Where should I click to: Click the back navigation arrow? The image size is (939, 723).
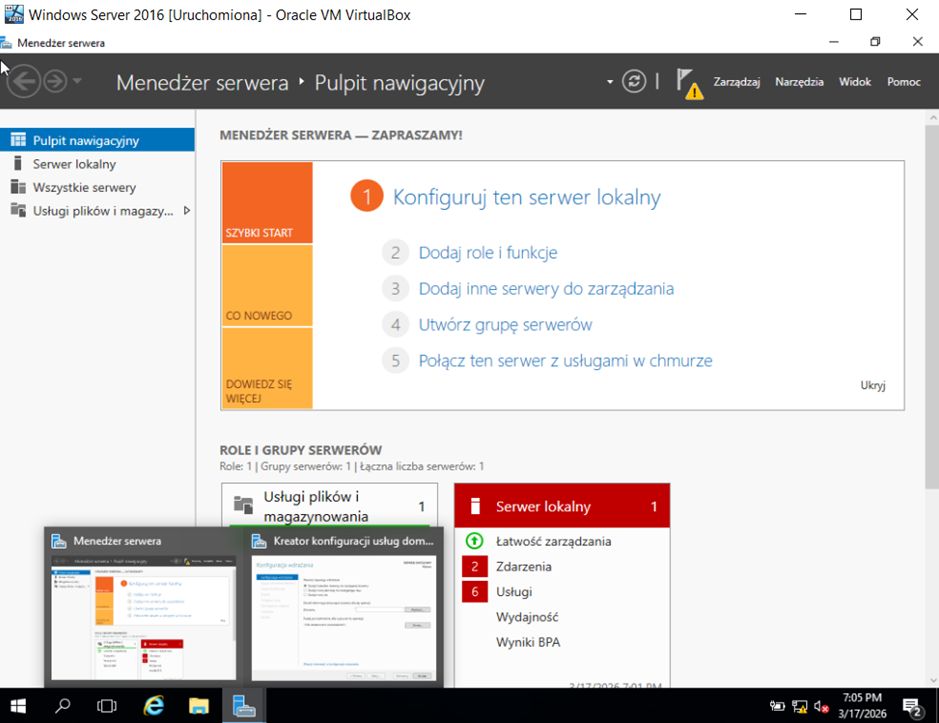click(x=23, y=81)
